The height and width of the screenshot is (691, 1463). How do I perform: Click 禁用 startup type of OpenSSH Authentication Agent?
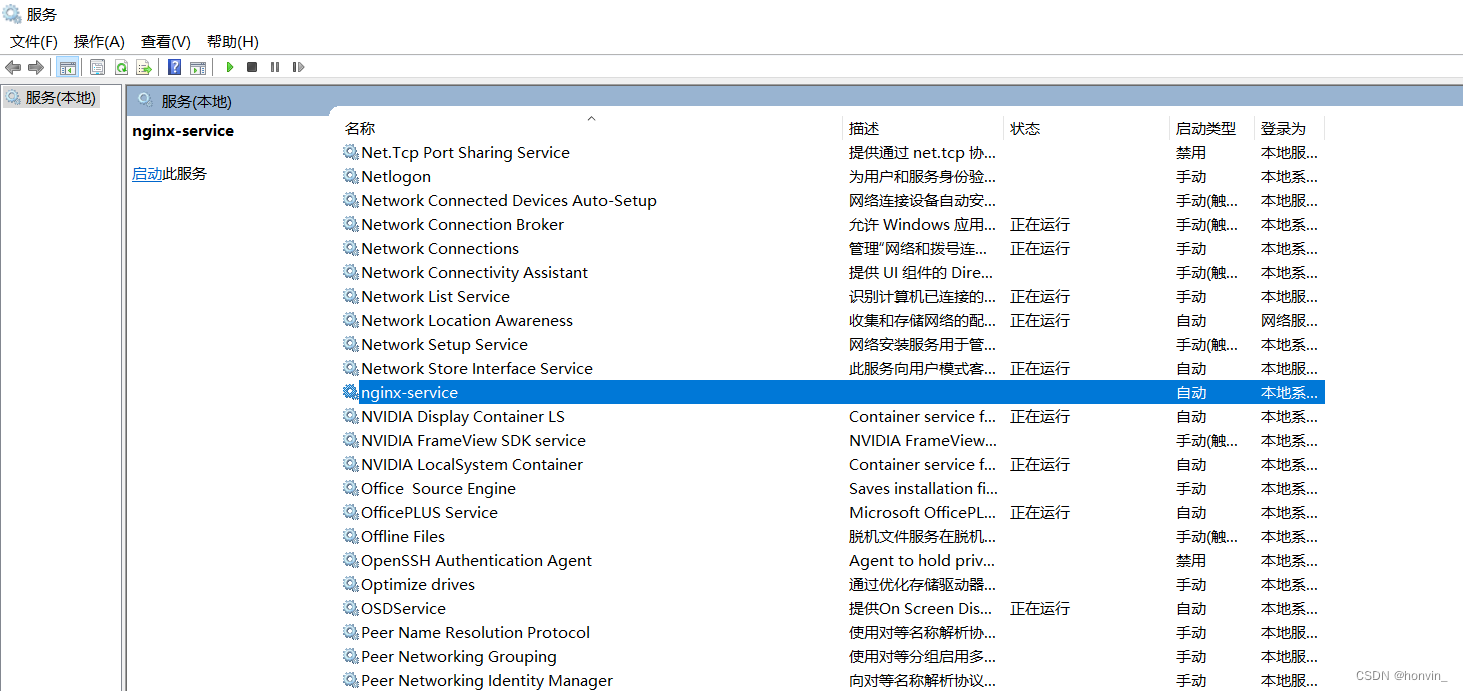[1191, 560]
